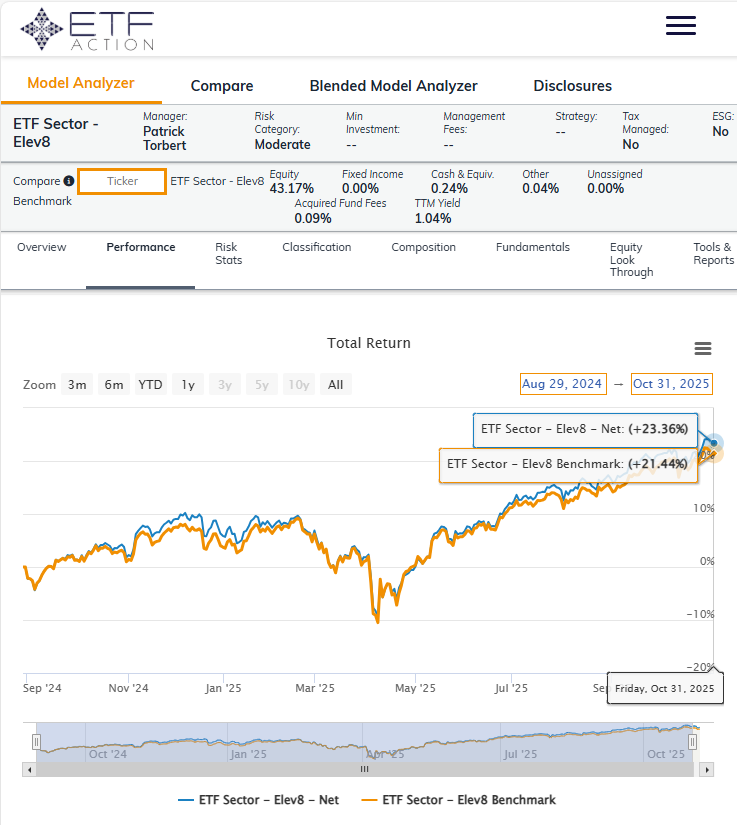Select the 3m zoom range

pyautogui.click(x=77, y=385)
